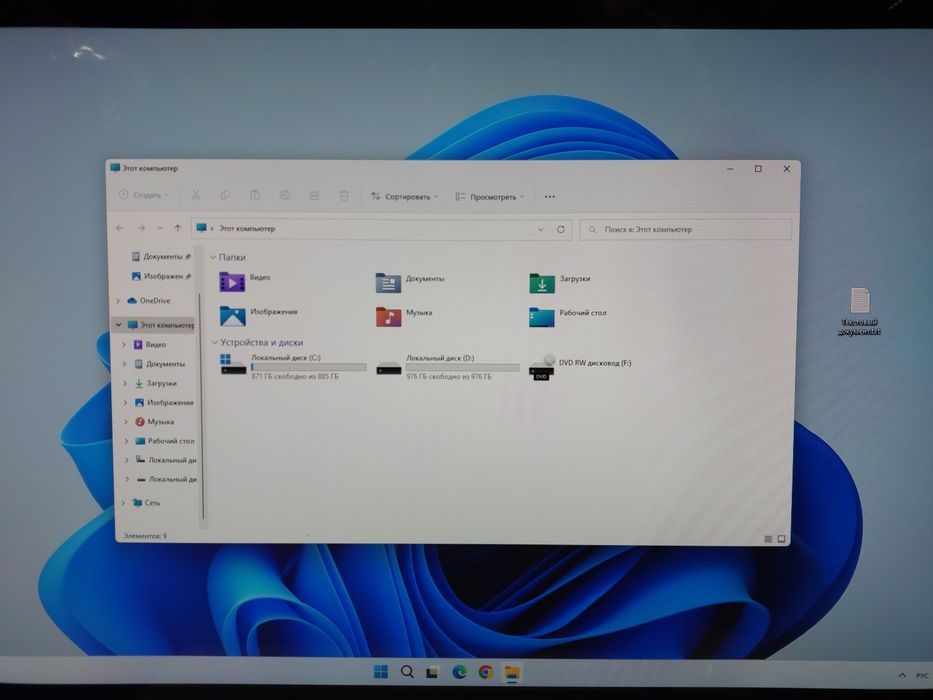Select Локальный диск (C:) drive
933x700 pixels.
tap(293, 366)
